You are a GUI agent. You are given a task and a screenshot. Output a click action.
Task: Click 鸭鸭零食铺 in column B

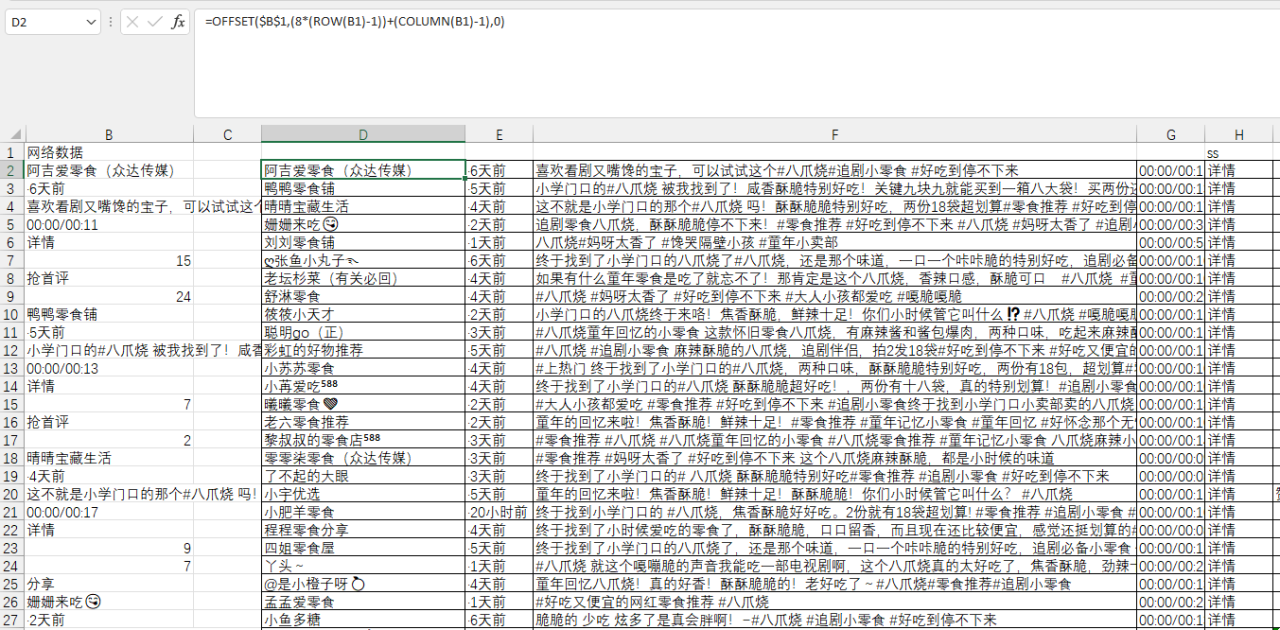(x=109, y=315)
